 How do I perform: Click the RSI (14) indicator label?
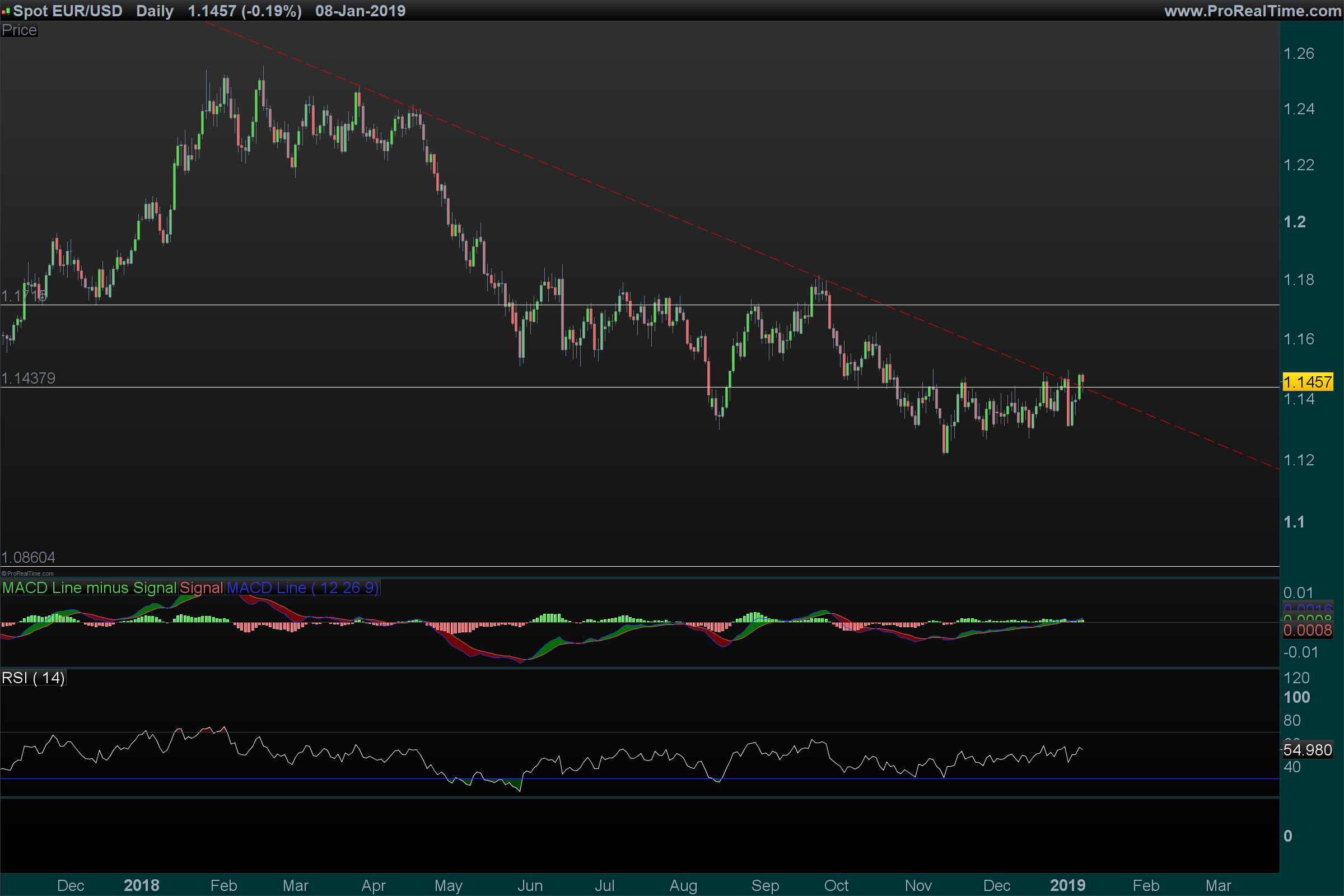point(33,678)
